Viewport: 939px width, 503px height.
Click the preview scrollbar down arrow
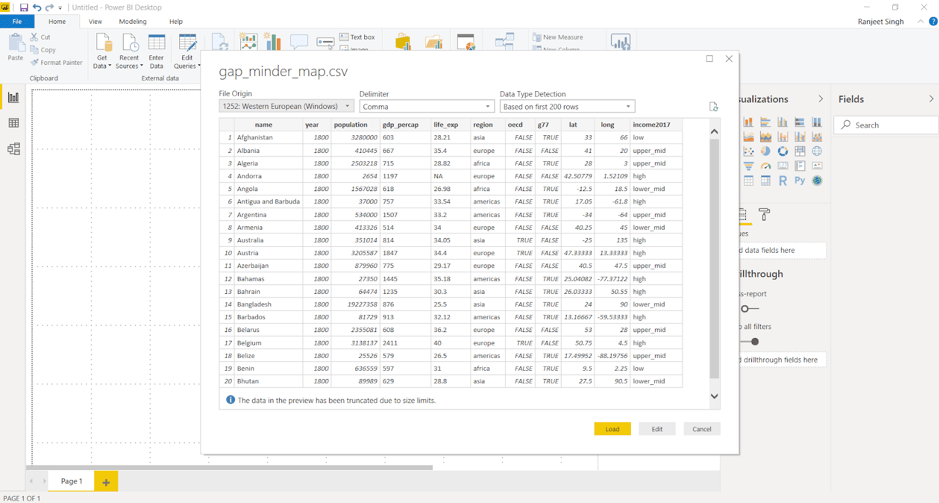point(714,396)
